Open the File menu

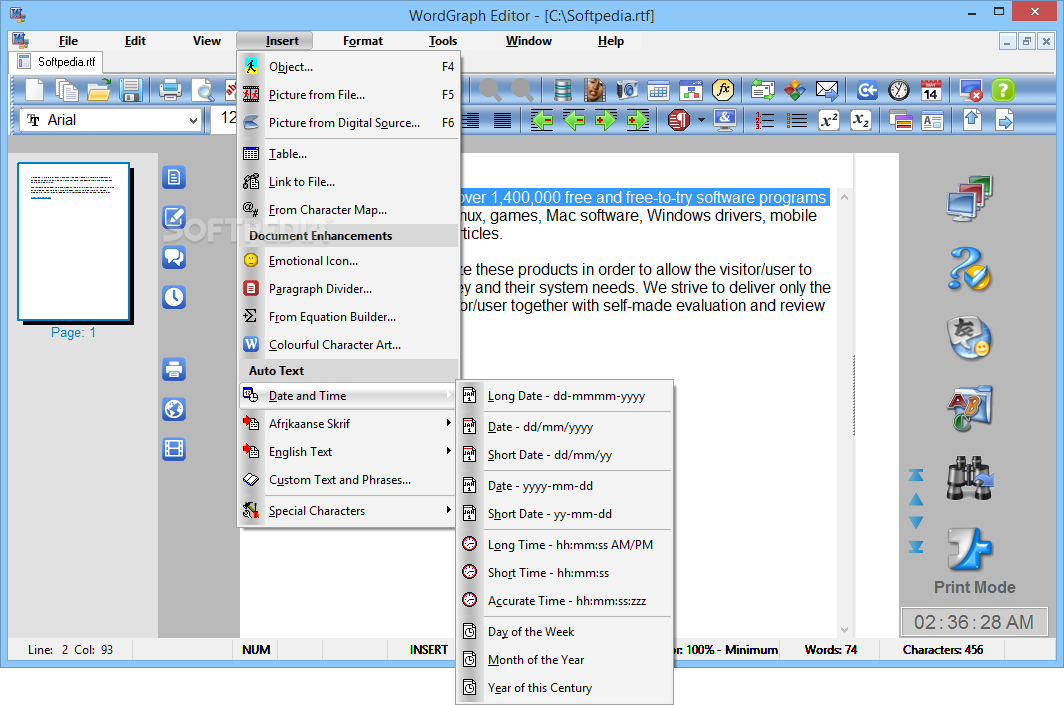click(68, 41)
